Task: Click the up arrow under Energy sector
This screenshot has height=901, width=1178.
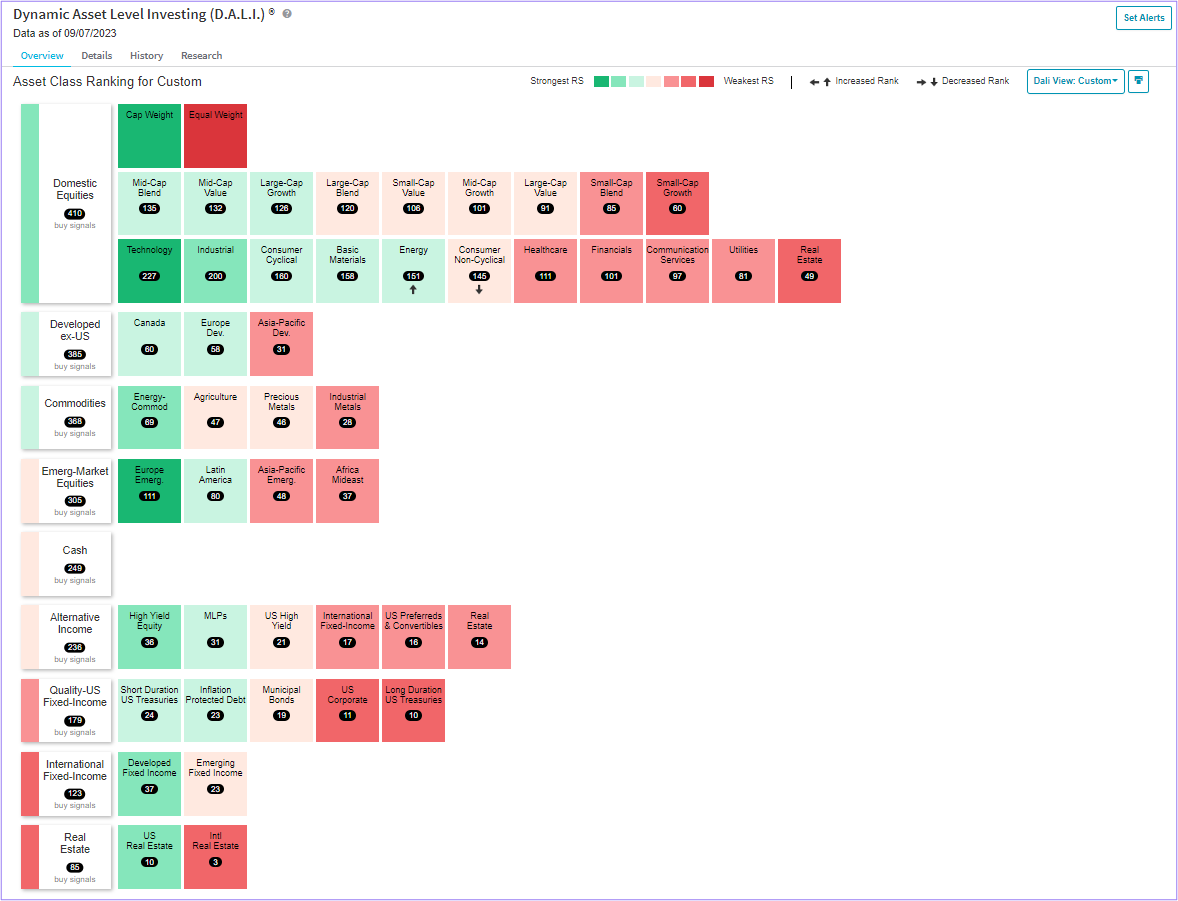Action: [412, 289]
